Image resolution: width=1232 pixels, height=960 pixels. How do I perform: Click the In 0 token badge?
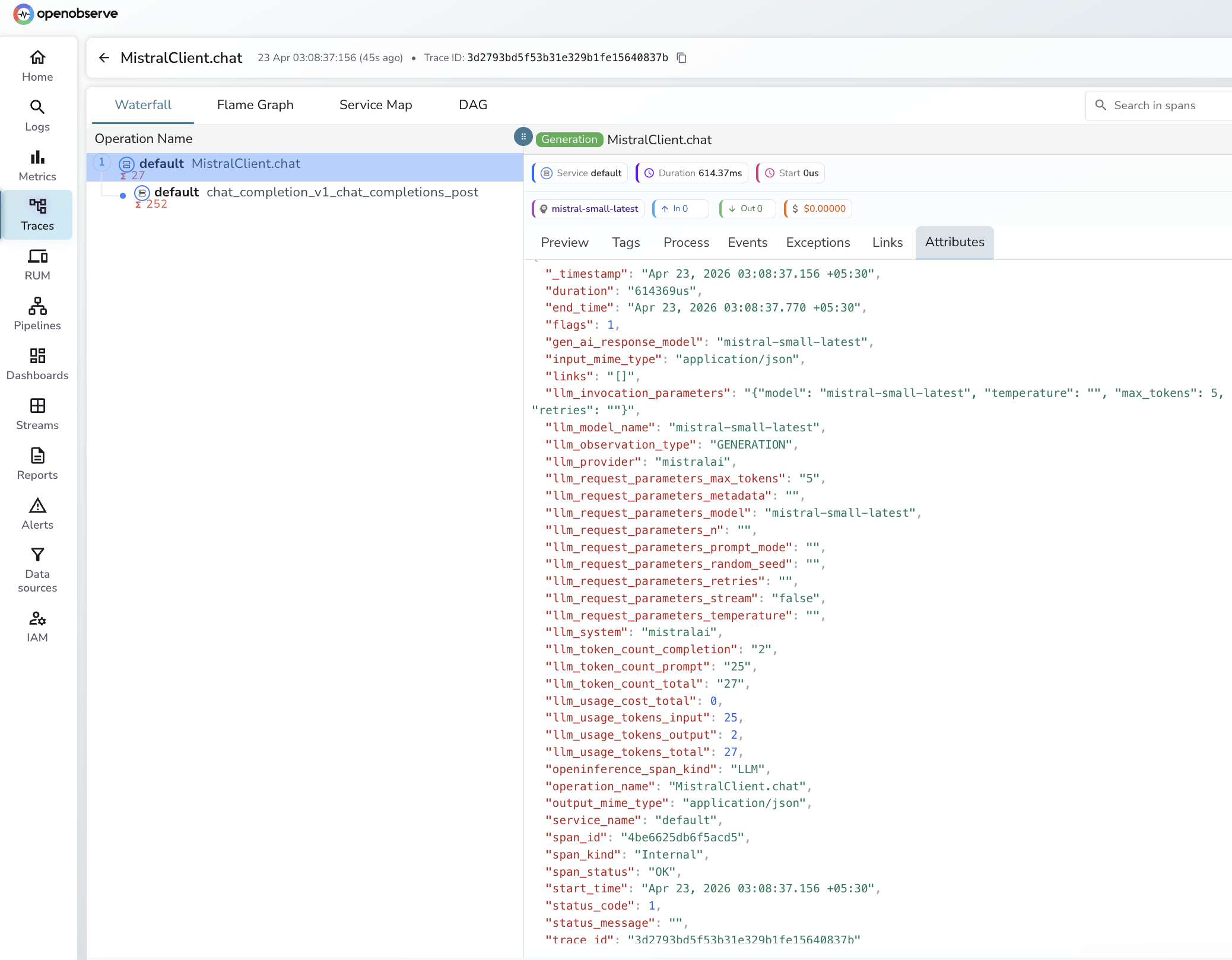(679, 208)
